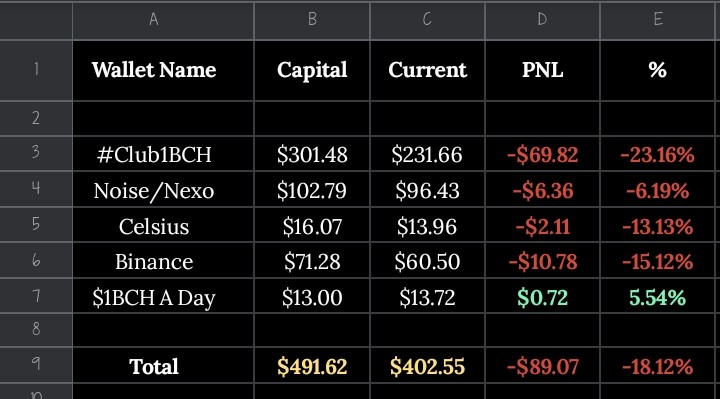The height and width of the screenshot is (399, 720).
Task: Select column C header
Action: [427, 20]
